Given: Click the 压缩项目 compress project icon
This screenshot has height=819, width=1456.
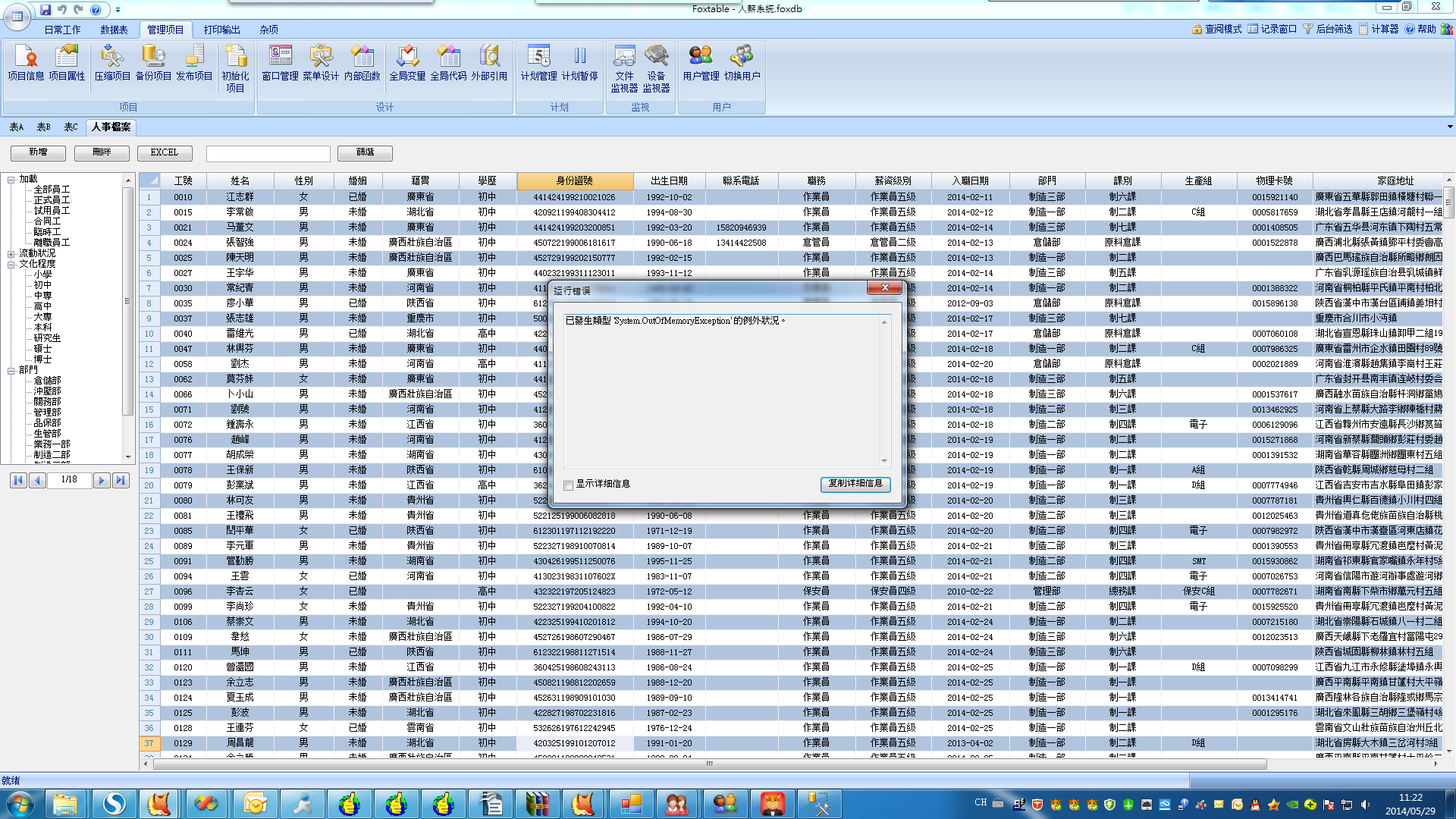Looking at the screenshot, I should click(x=112, y=62).
